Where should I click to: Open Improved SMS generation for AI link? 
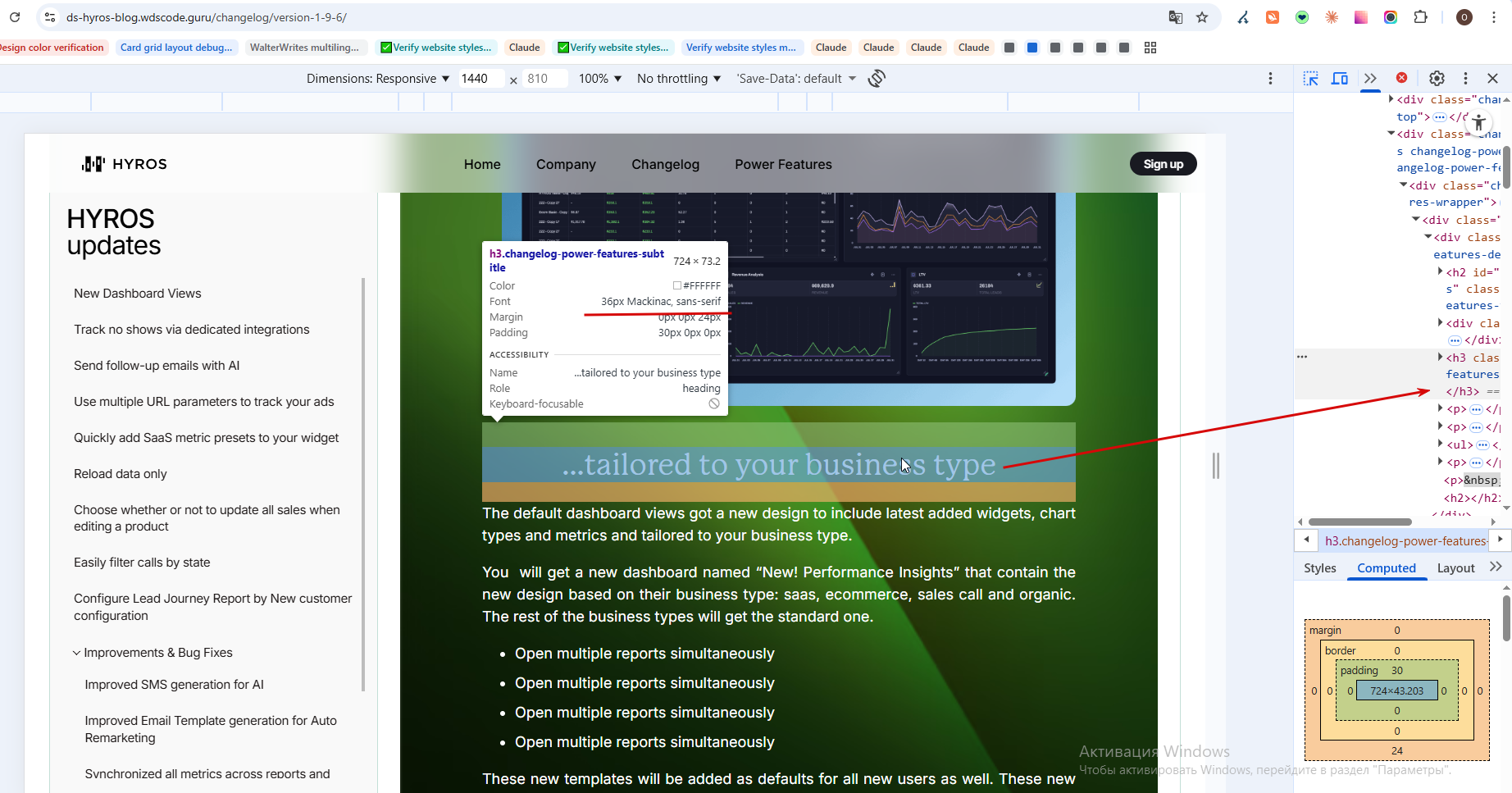click(175, 685)
